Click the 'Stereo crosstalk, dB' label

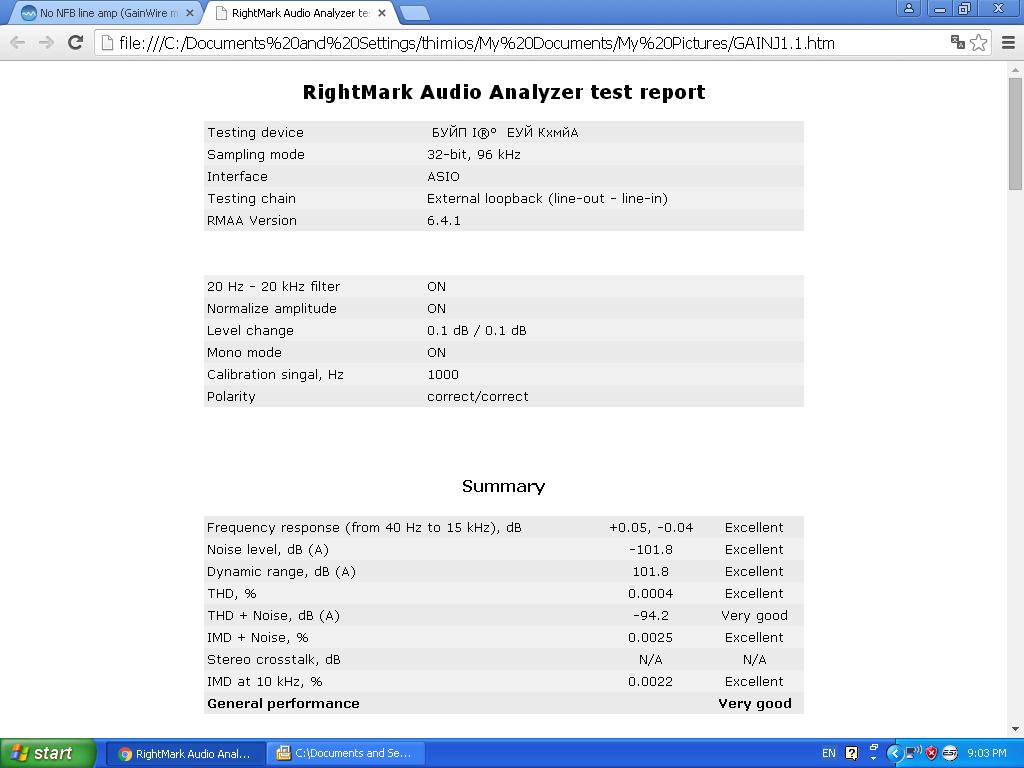point(274,660)
